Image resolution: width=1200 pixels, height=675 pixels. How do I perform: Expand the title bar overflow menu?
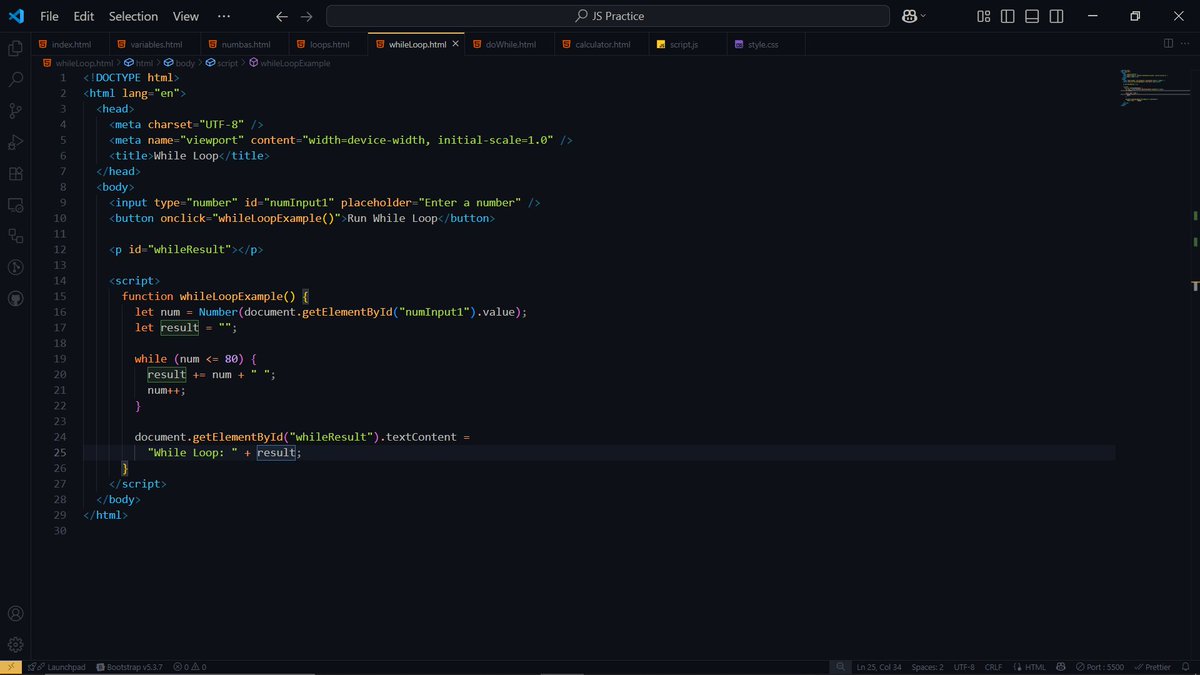coord(223,16)
